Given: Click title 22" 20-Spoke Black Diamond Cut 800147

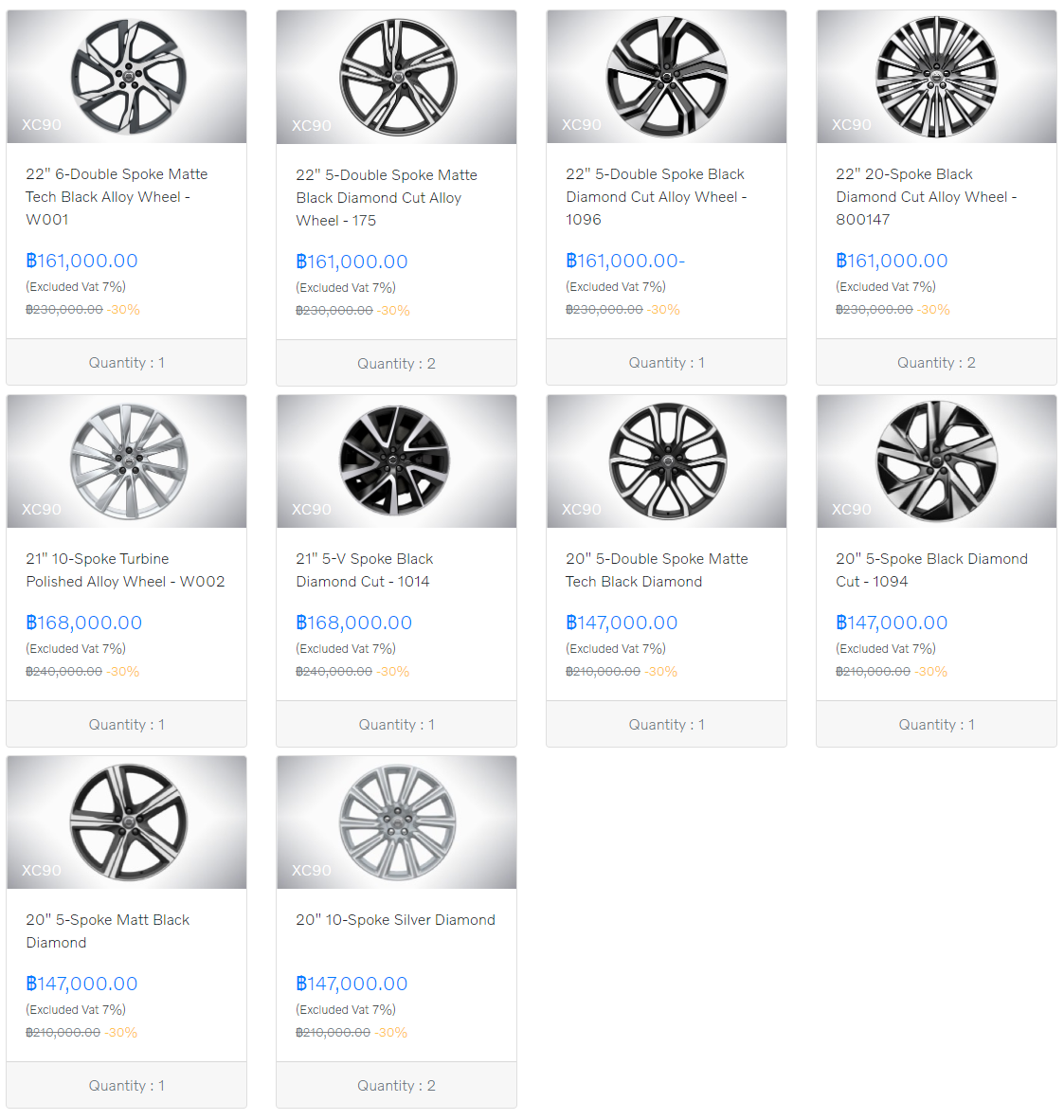Looking at the screenshot, I should coord(927,196).
